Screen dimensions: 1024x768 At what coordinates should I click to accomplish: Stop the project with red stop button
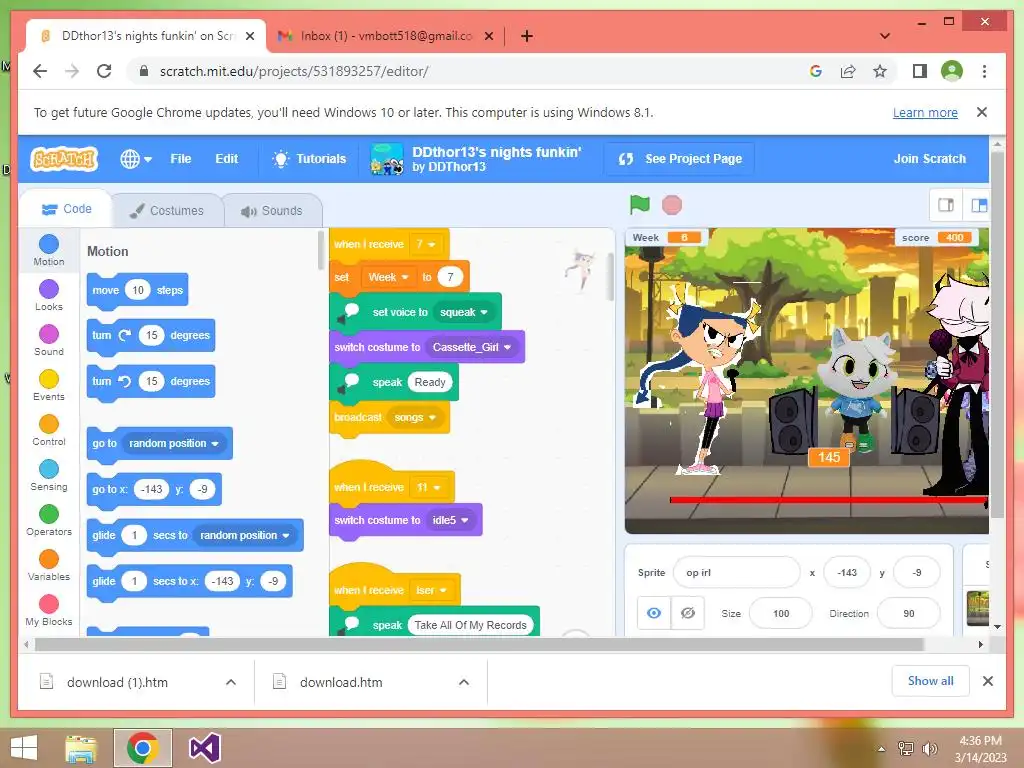[x=671, y=205]
